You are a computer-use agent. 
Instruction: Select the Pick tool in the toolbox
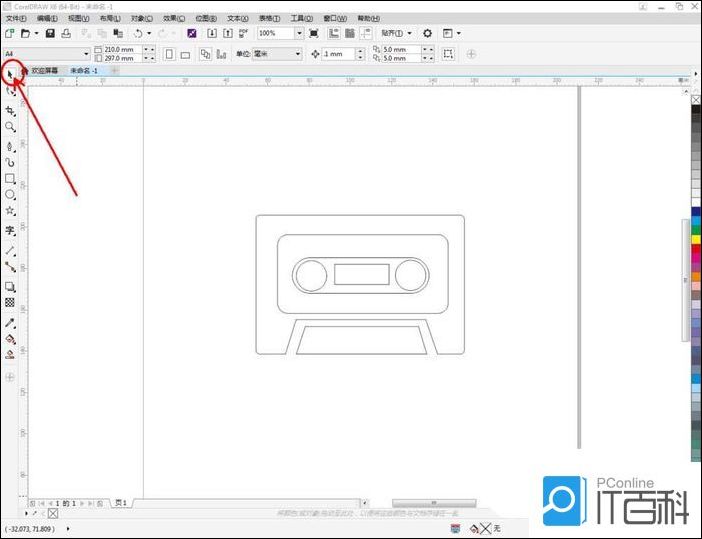pyautogui.click(x=10, y=73)
